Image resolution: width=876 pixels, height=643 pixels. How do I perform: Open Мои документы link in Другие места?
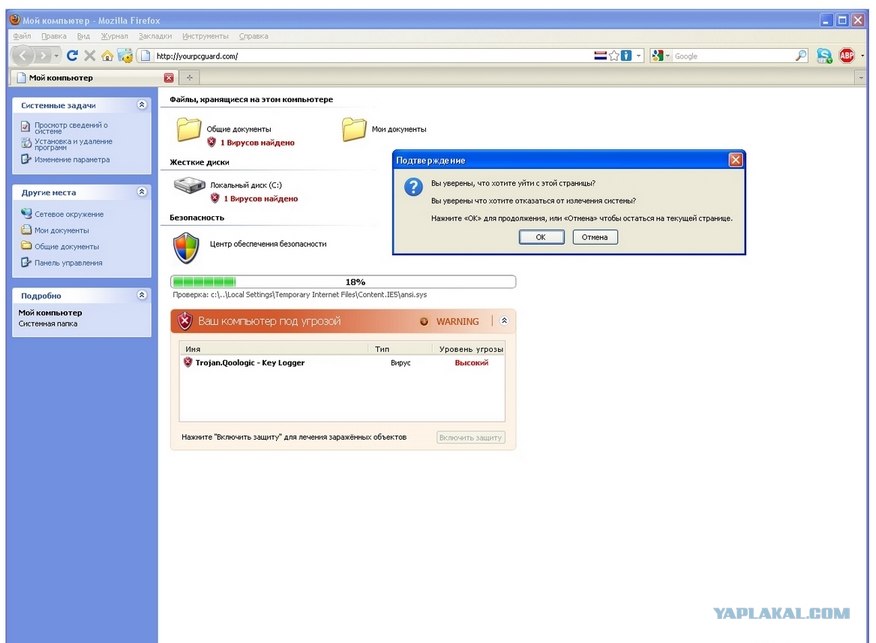[x=61, y=230]
